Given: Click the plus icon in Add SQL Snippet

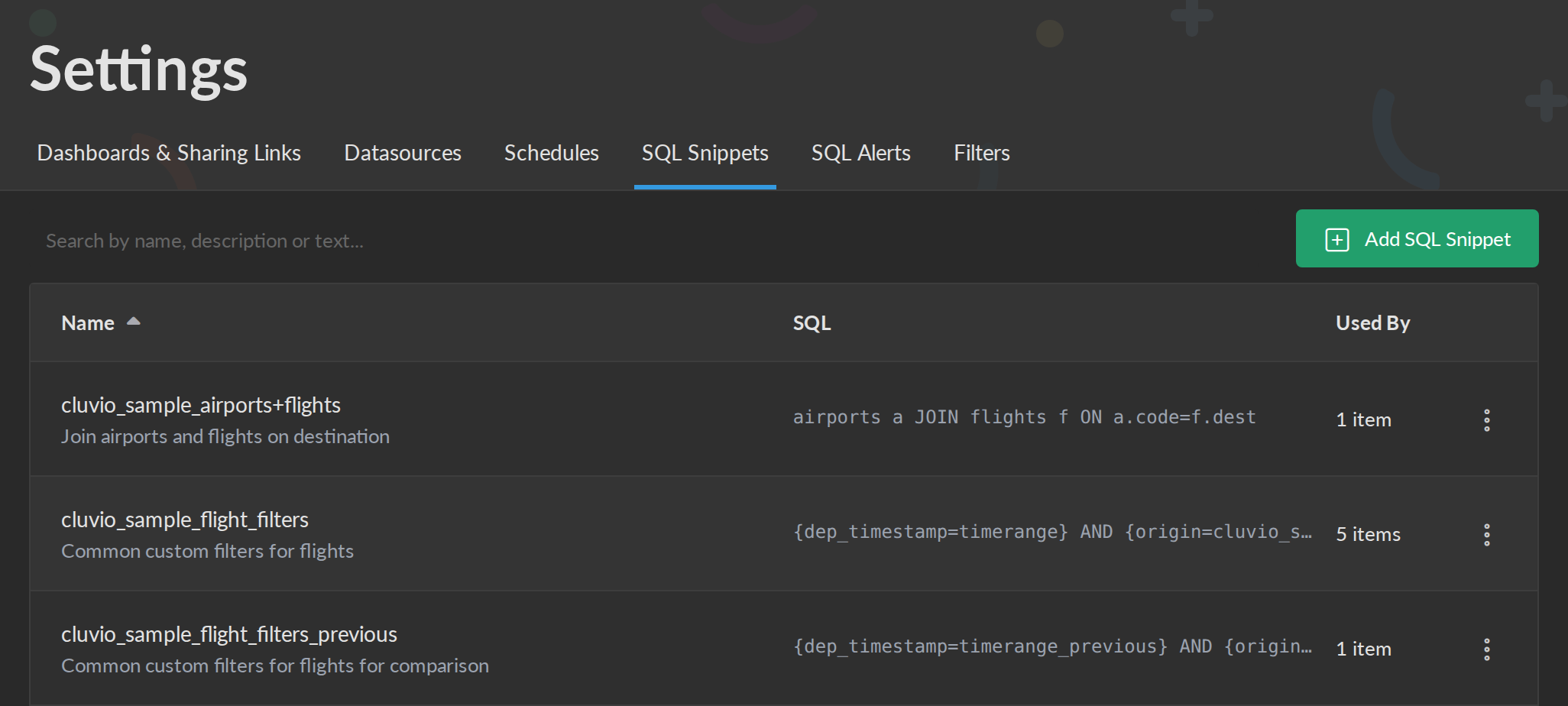Looking at the screenshot, I should (1336, 239).
